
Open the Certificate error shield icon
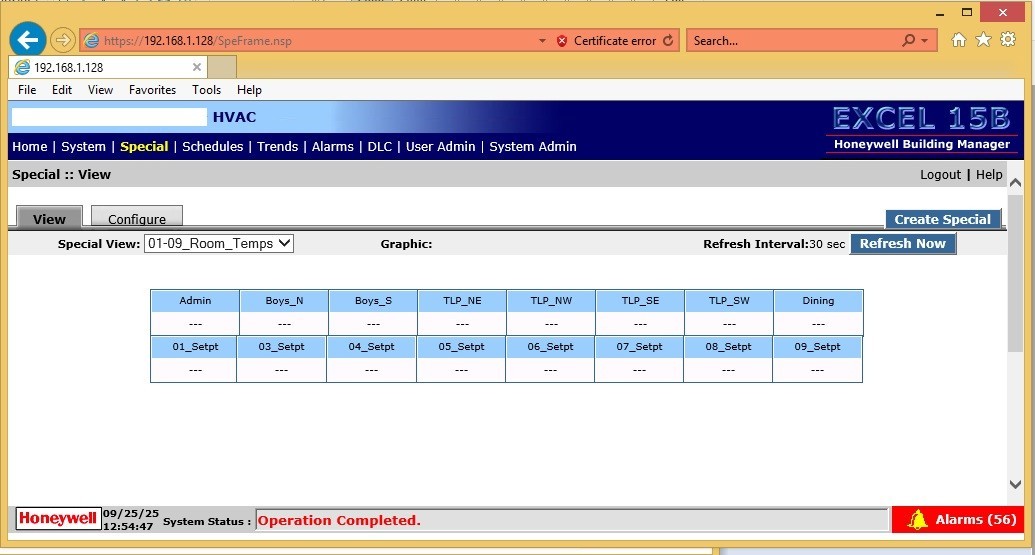[562, 41]
